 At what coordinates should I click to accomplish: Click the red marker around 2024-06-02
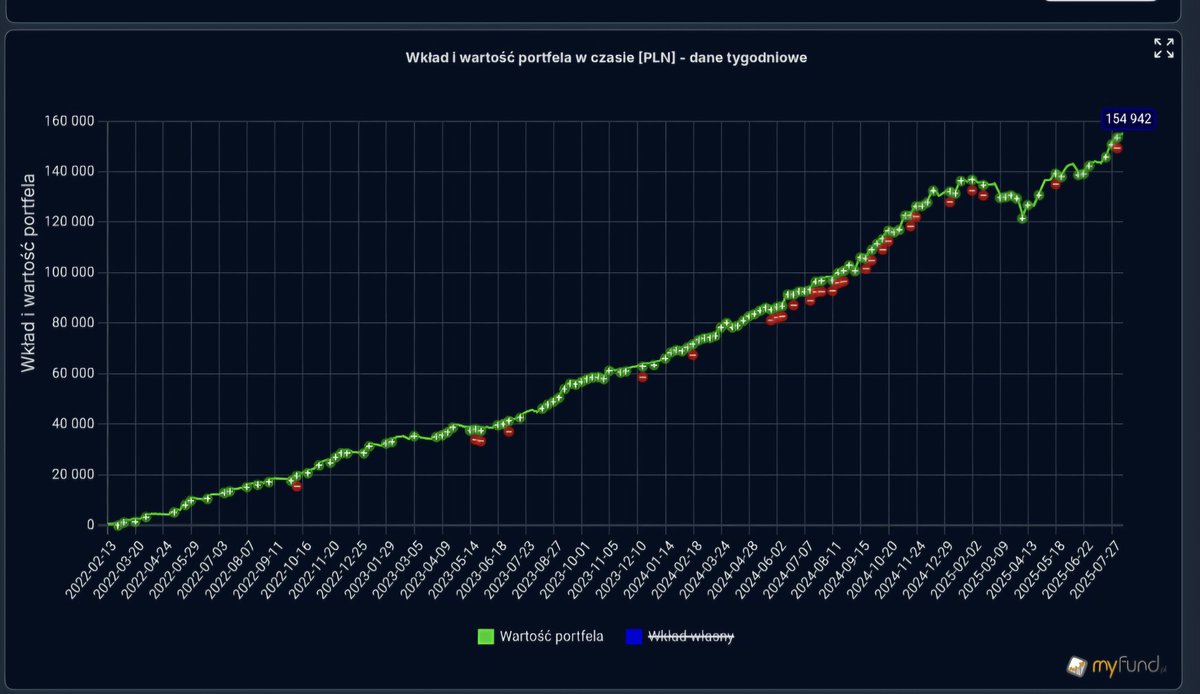click(777, 319)
